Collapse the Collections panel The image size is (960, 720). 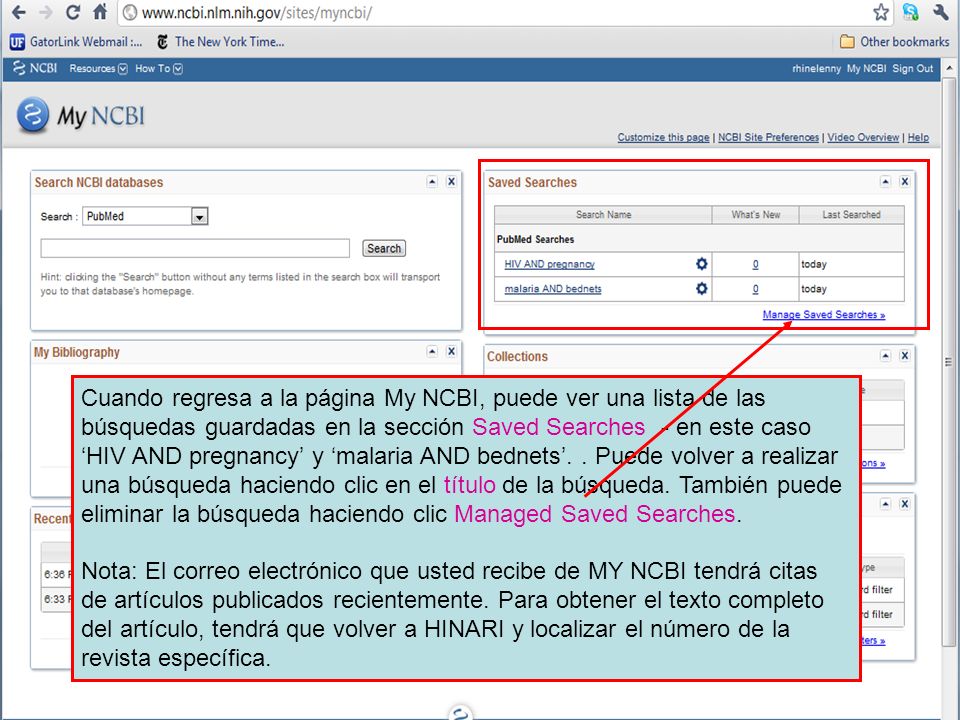click(885, 356)
